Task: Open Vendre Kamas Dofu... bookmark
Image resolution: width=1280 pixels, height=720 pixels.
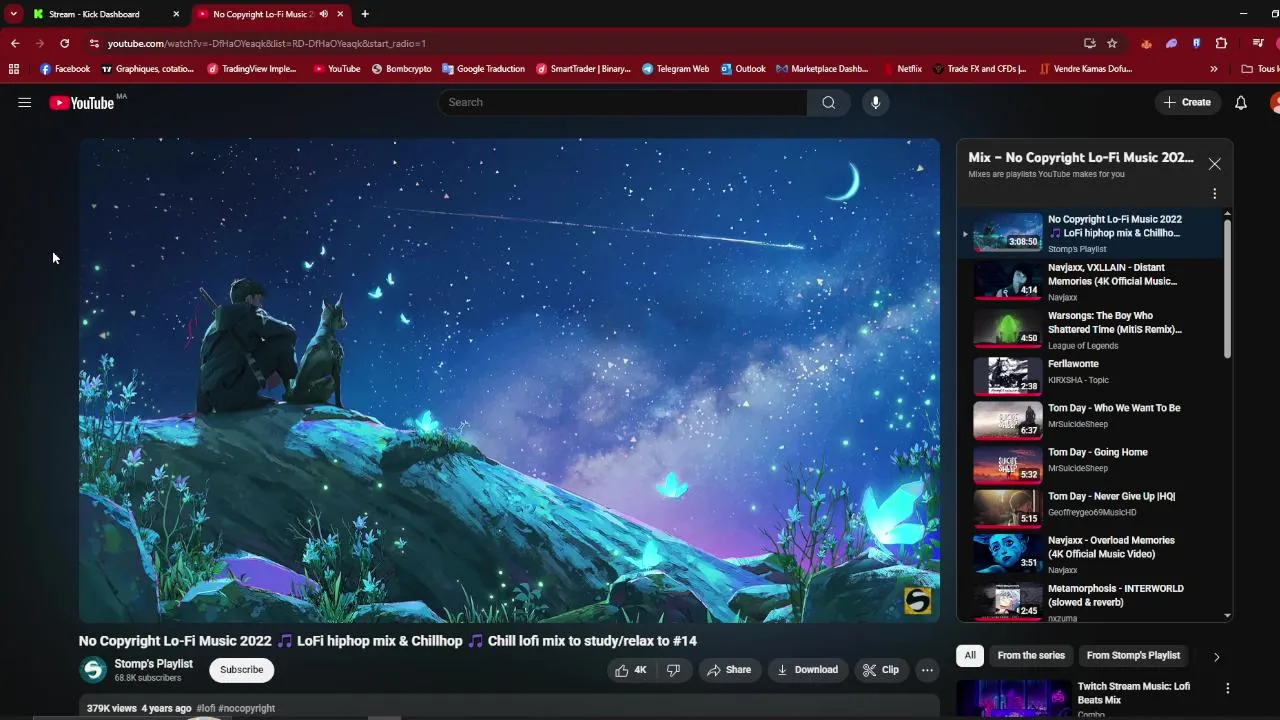Action: tap(1086, 69)
